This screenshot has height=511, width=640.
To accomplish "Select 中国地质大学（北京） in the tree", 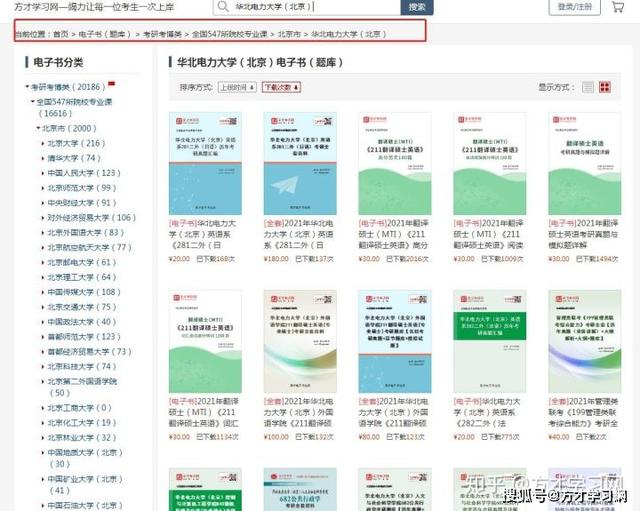I will click(x=85, y=453).
